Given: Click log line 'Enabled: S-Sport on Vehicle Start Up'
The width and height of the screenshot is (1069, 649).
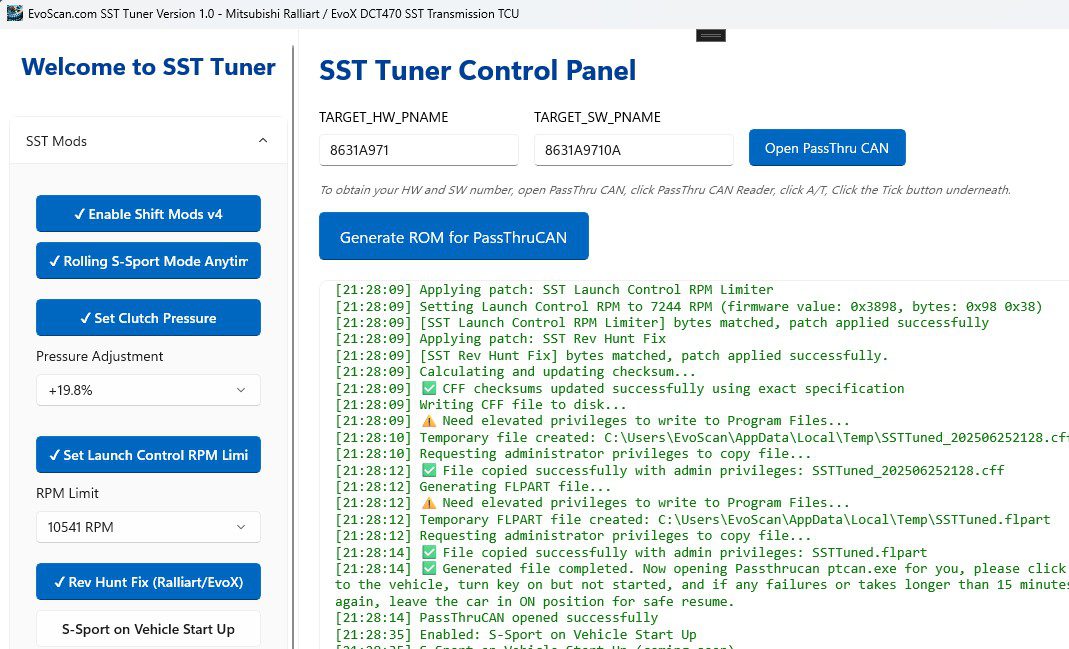Looking at the screenshot, I should [x=515, y=634].
